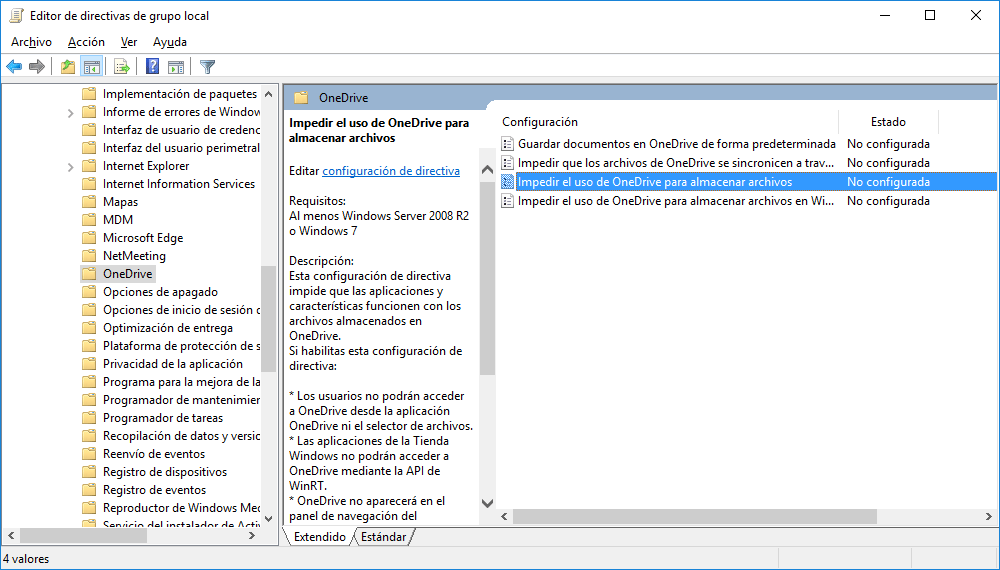1000x570 pixels.
Task: Click the folder icon next to Mapas
Action: (x=89, y=202)
